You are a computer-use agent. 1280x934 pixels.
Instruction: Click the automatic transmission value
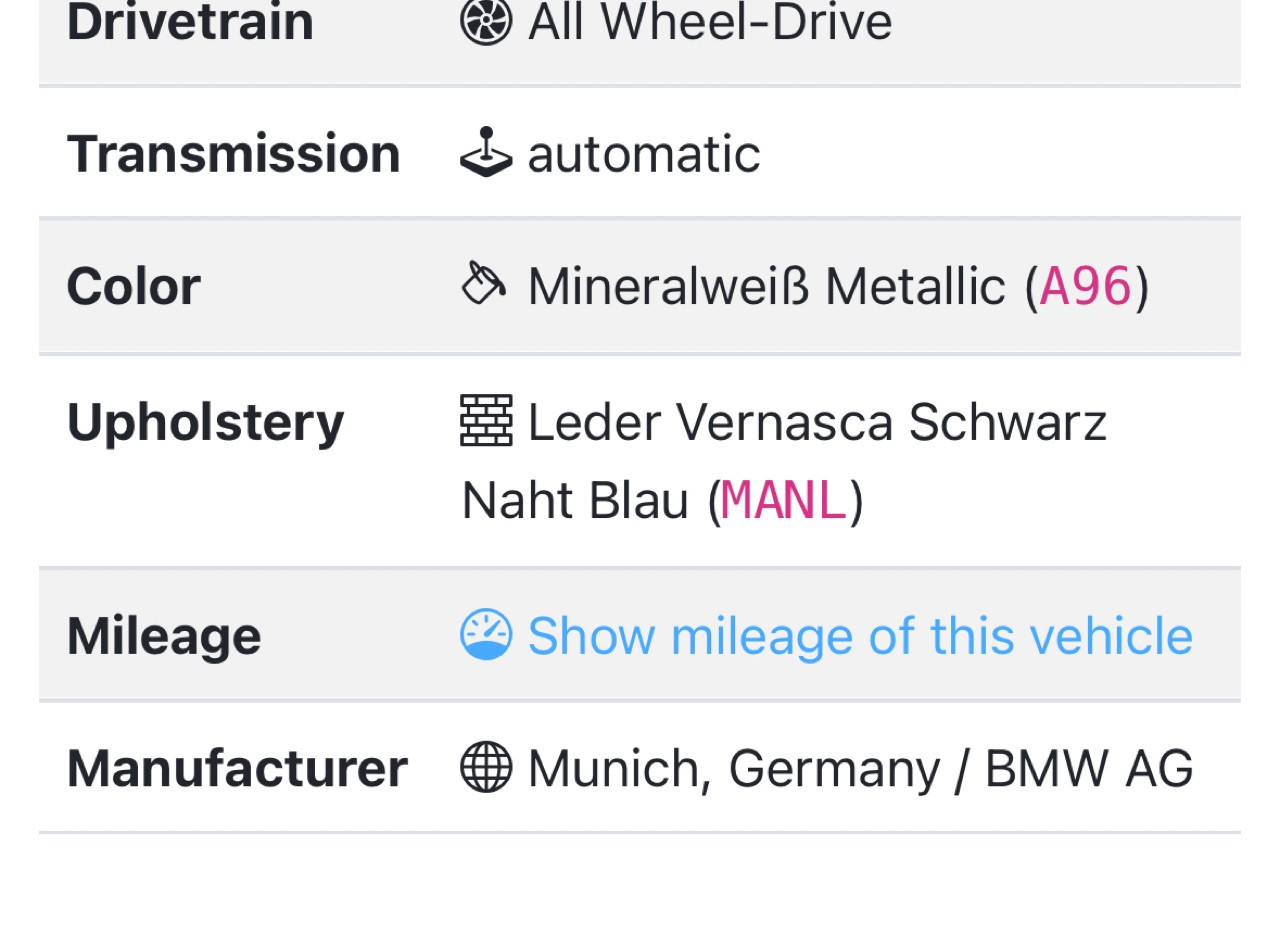[x=643, y=154]
